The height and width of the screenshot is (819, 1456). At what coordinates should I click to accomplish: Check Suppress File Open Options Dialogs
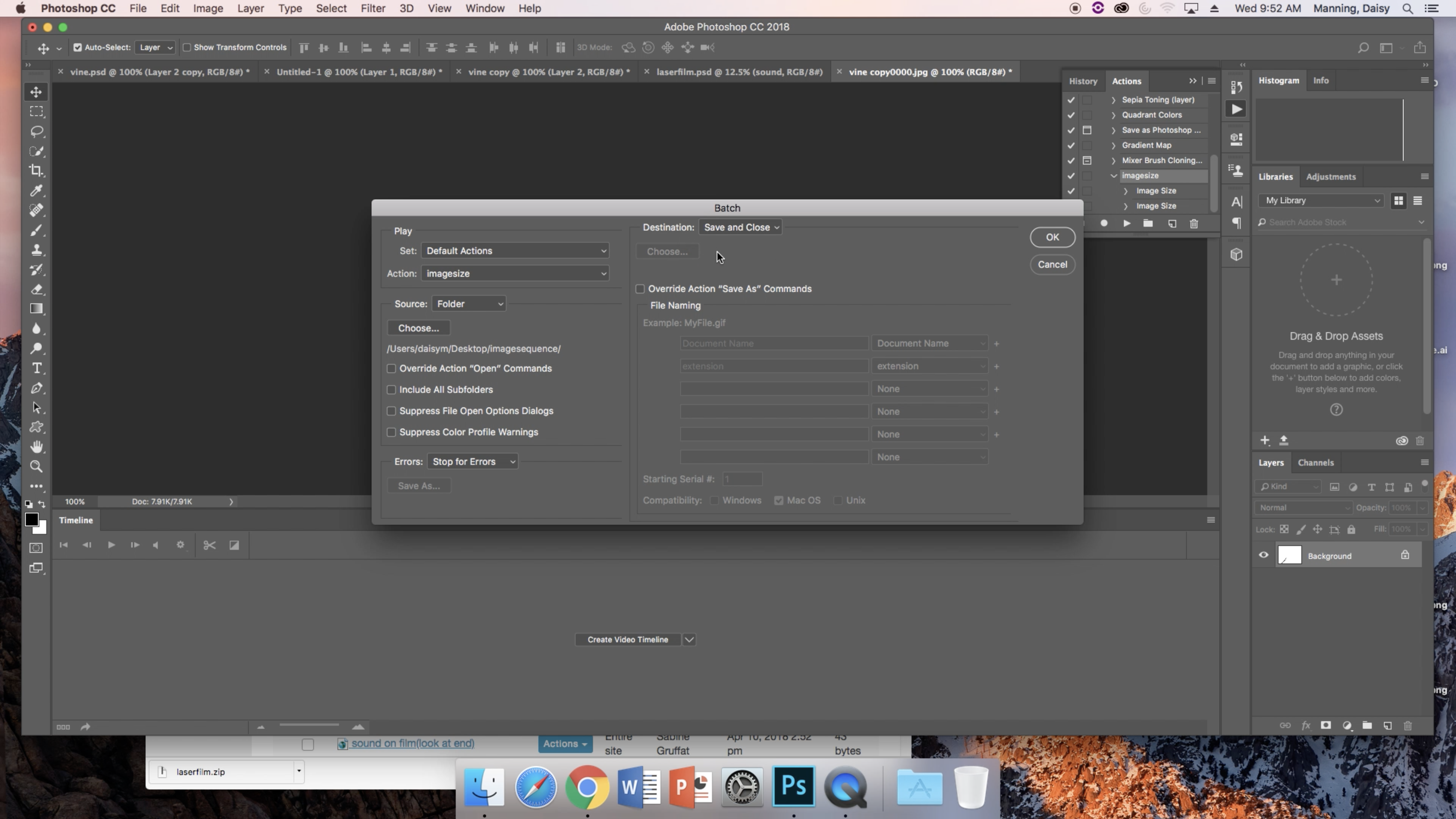pyautogui.click(x=391, y=411)
